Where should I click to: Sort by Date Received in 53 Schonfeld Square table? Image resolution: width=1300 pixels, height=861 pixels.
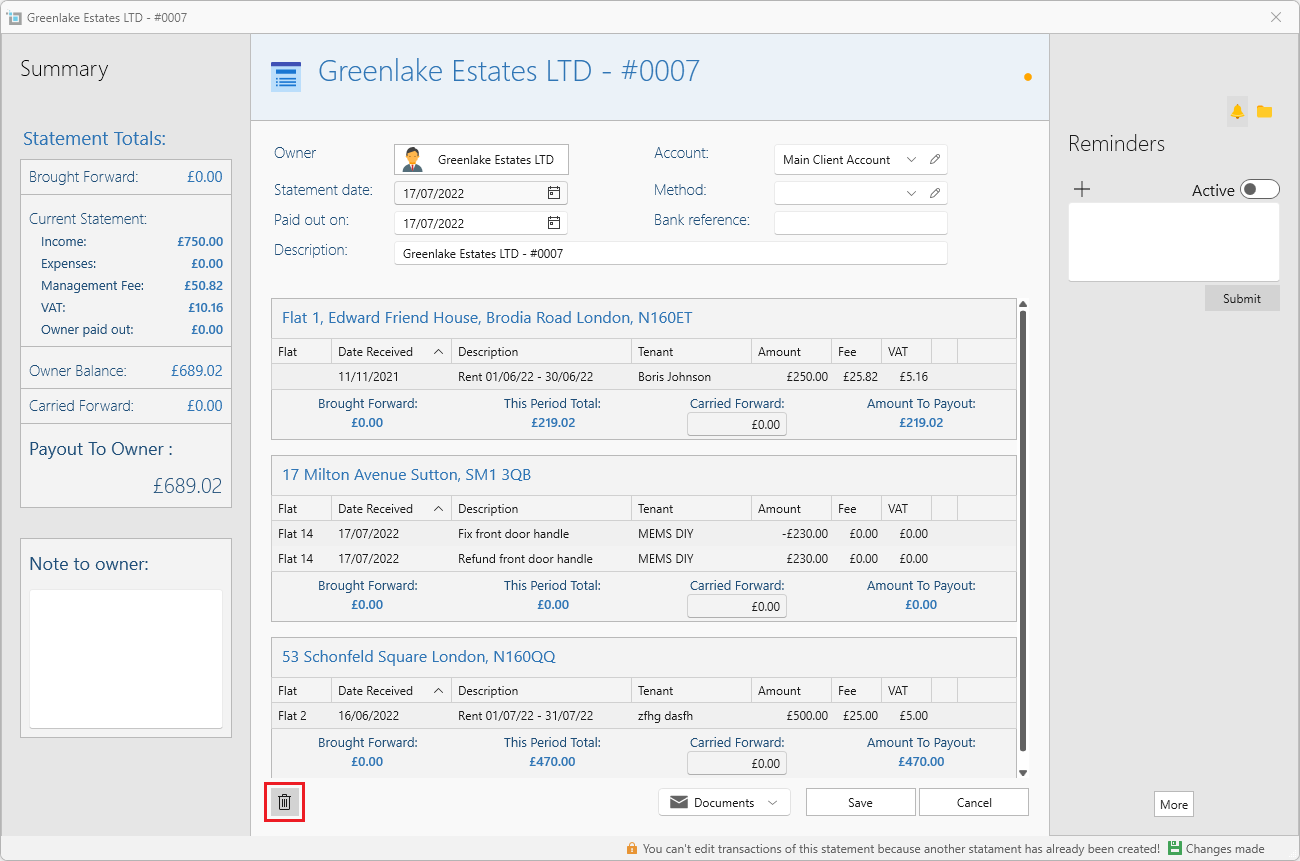click(391, 690)
